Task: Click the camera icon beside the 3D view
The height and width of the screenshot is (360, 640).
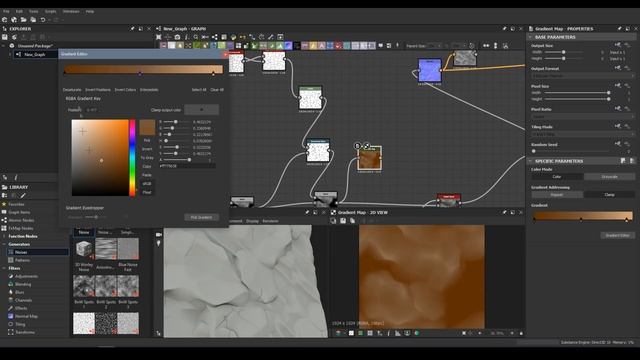Action: coord(159,235)
